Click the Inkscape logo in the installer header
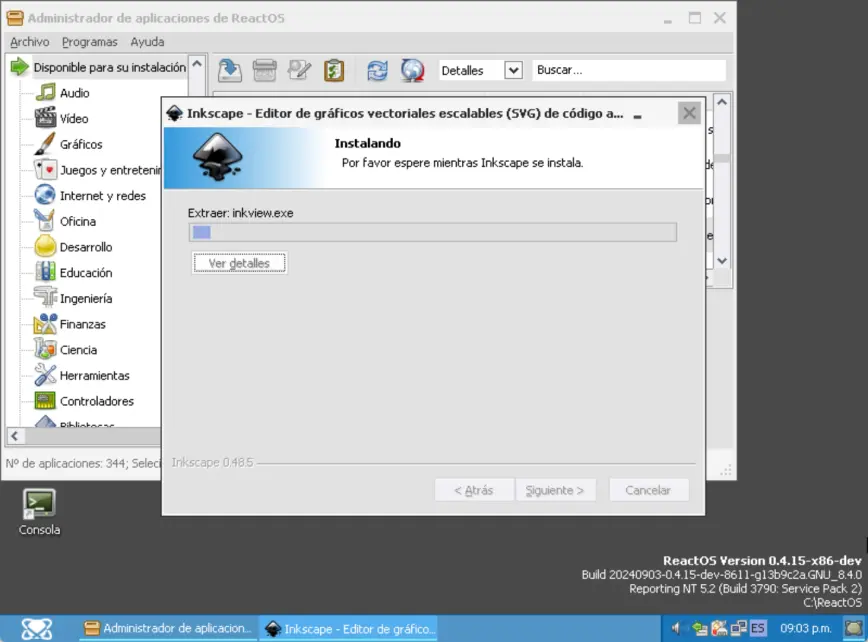 (x=218, y=157)
